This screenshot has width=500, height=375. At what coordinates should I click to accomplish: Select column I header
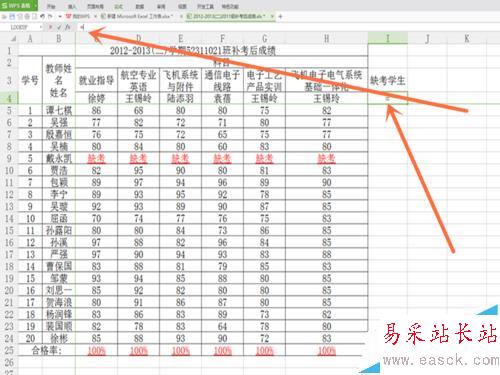pyautogui.click(x=388, y=39)
